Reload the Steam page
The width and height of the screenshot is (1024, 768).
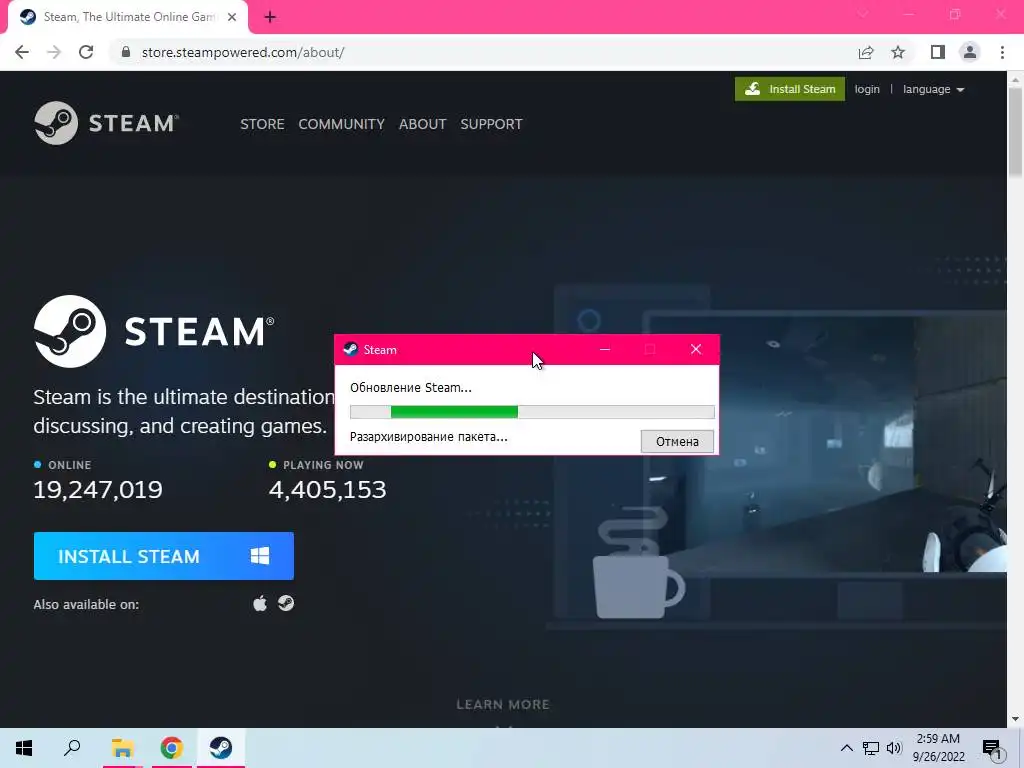[x=86, y=52]
